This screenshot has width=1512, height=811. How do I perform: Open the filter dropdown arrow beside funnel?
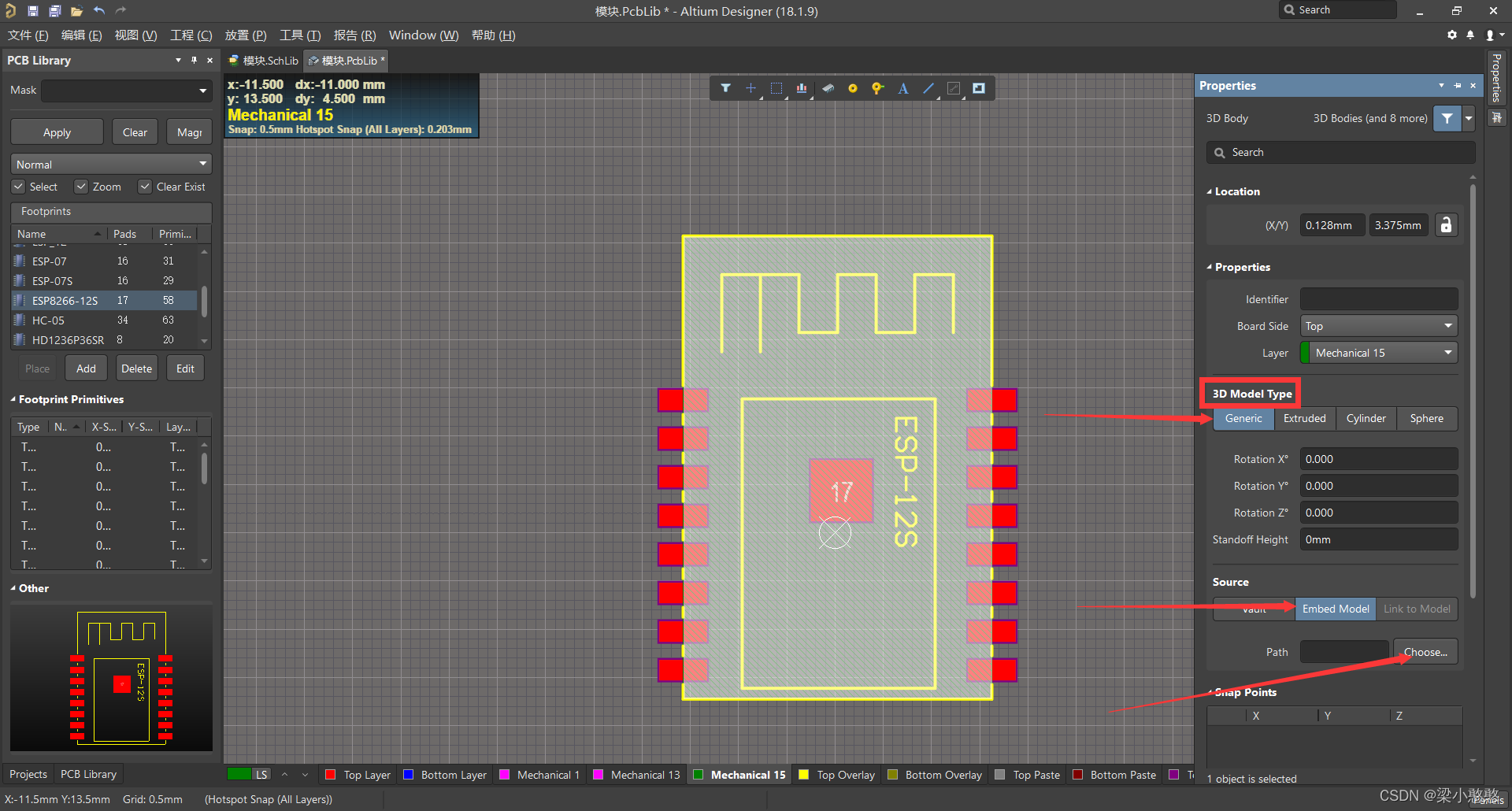click(1469, 118)
